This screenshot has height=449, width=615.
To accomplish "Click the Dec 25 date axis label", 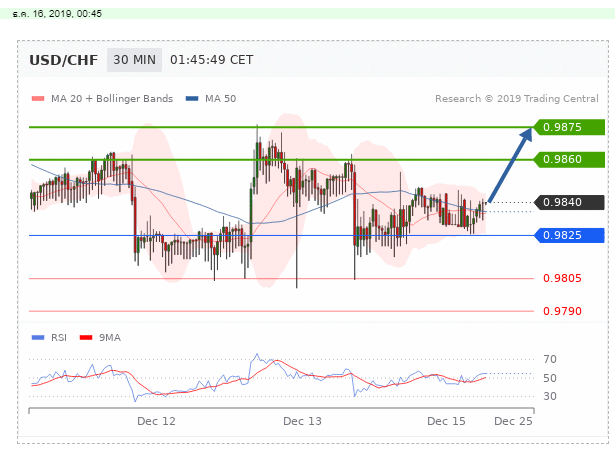I will tap(513, 422).
